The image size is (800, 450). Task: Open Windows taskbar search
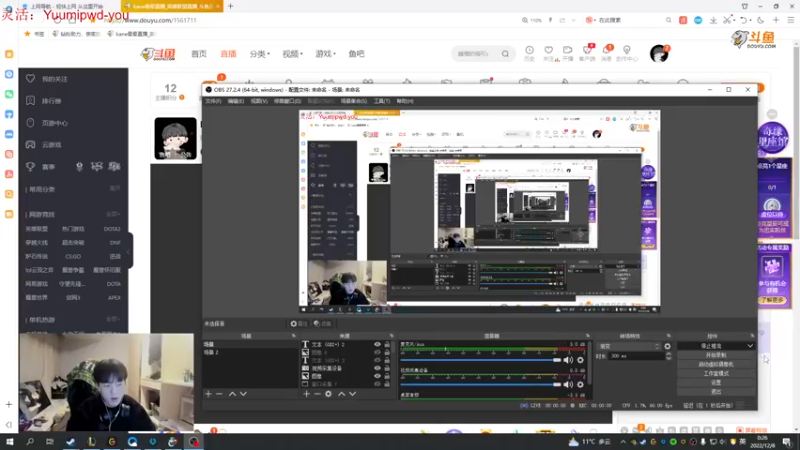click(30, 441)
